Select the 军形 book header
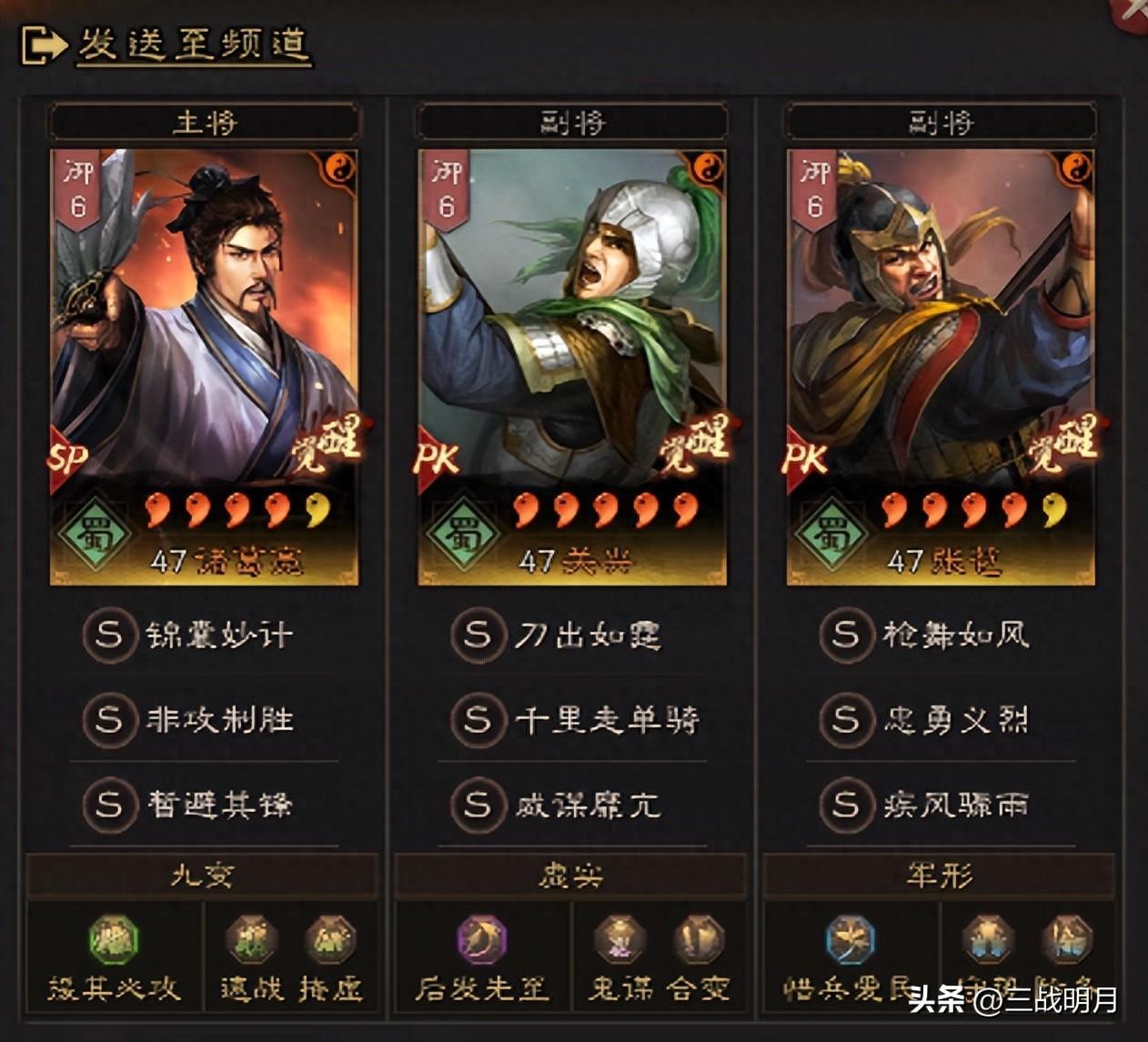Image resolution: width=1148 pixels, height=1042 pixels. 940,877
